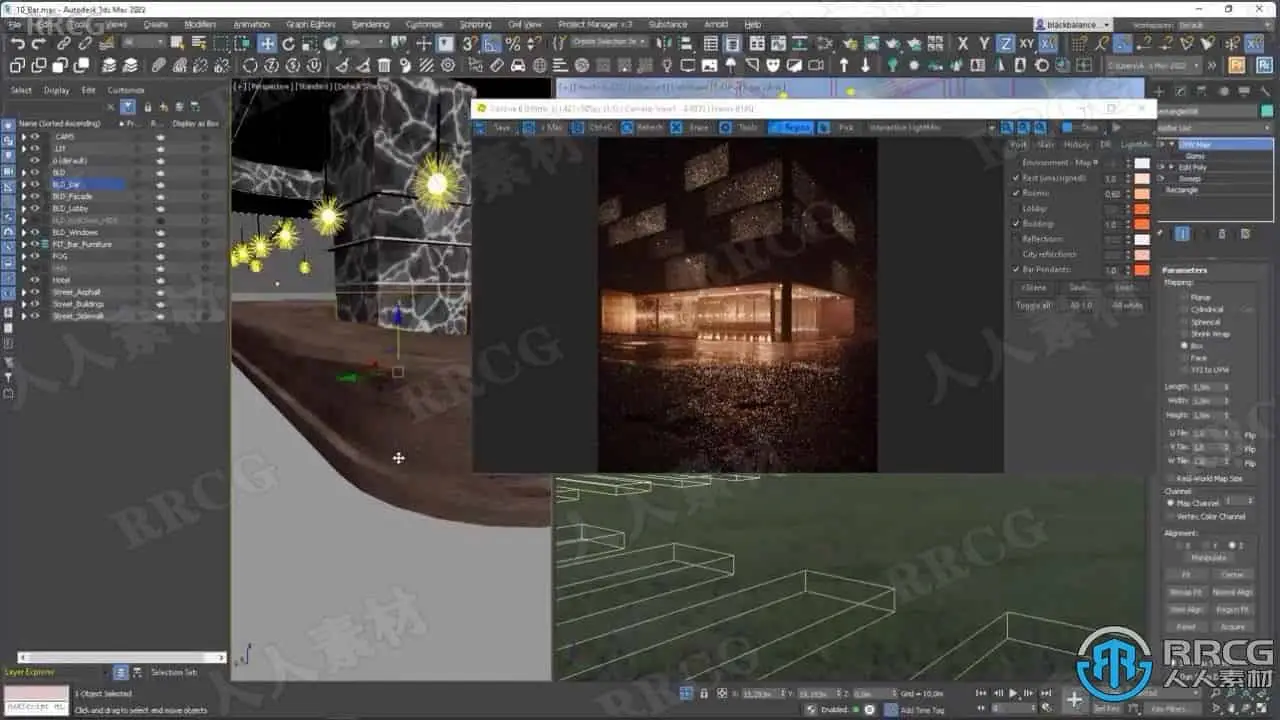The height and width of the screenshot is (720, 1280).
Task: Enable the City reflections LightMix checkbox
Action: point(1016,254)
